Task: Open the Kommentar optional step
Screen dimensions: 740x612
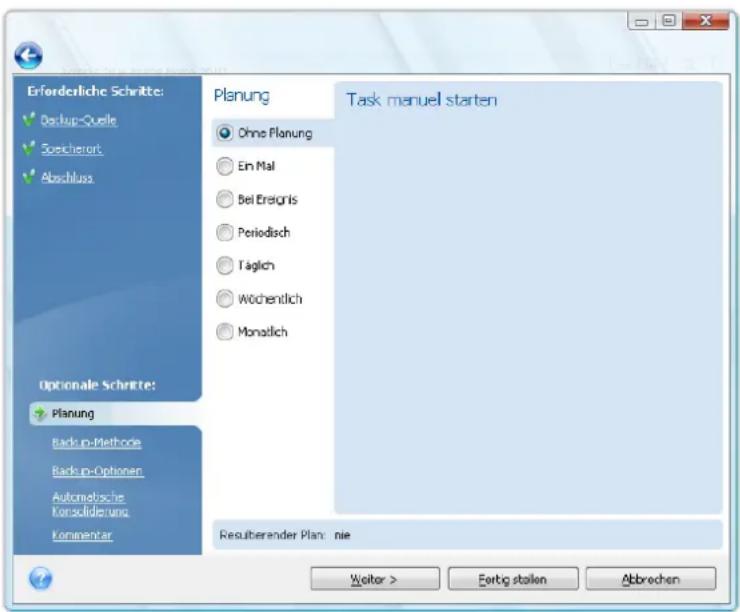Action: (x=82, y=535)
